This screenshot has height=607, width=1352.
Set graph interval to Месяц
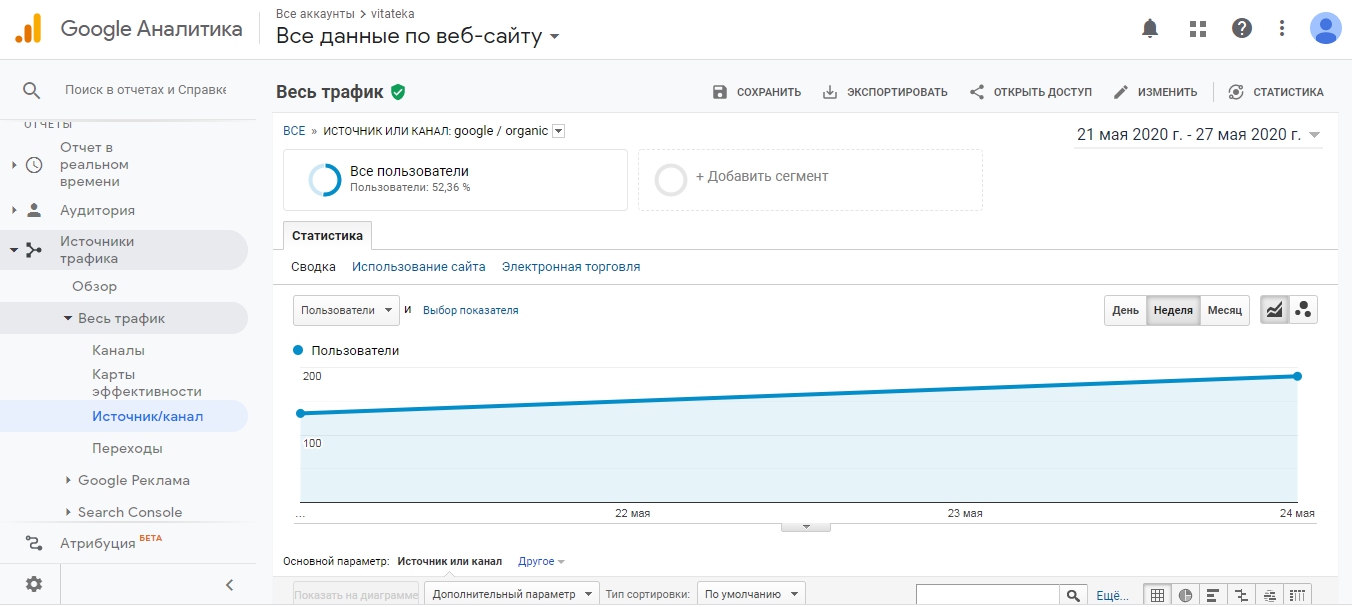(x=1224, y=310)
